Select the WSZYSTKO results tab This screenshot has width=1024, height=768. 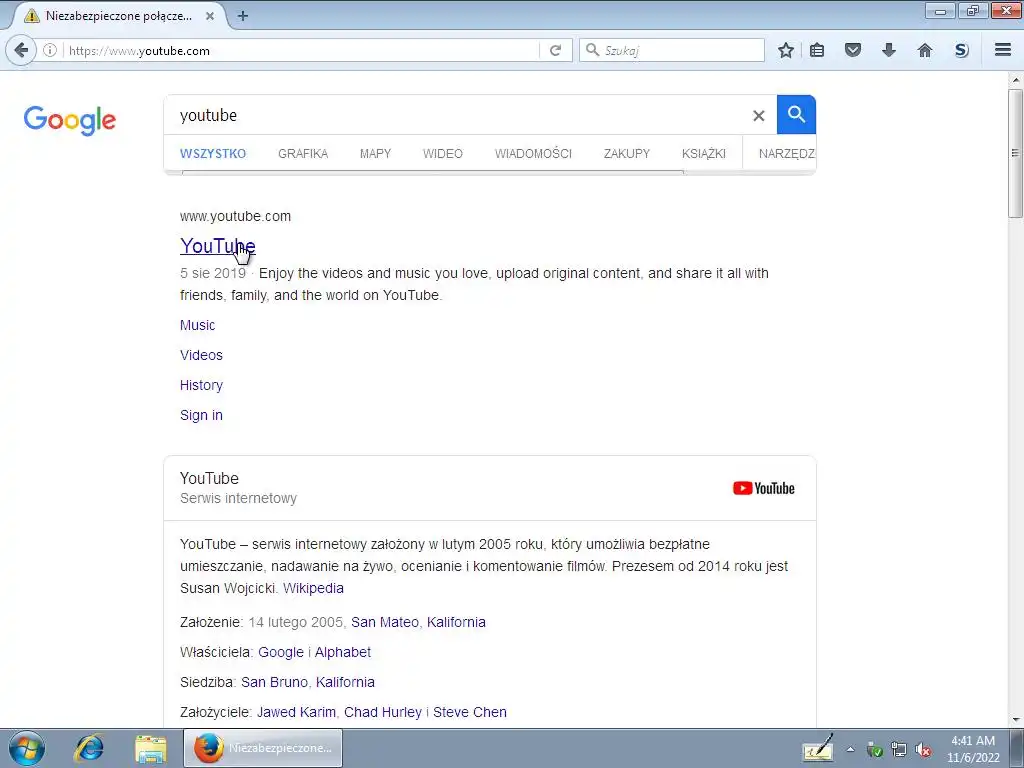(x=213, y=153)
